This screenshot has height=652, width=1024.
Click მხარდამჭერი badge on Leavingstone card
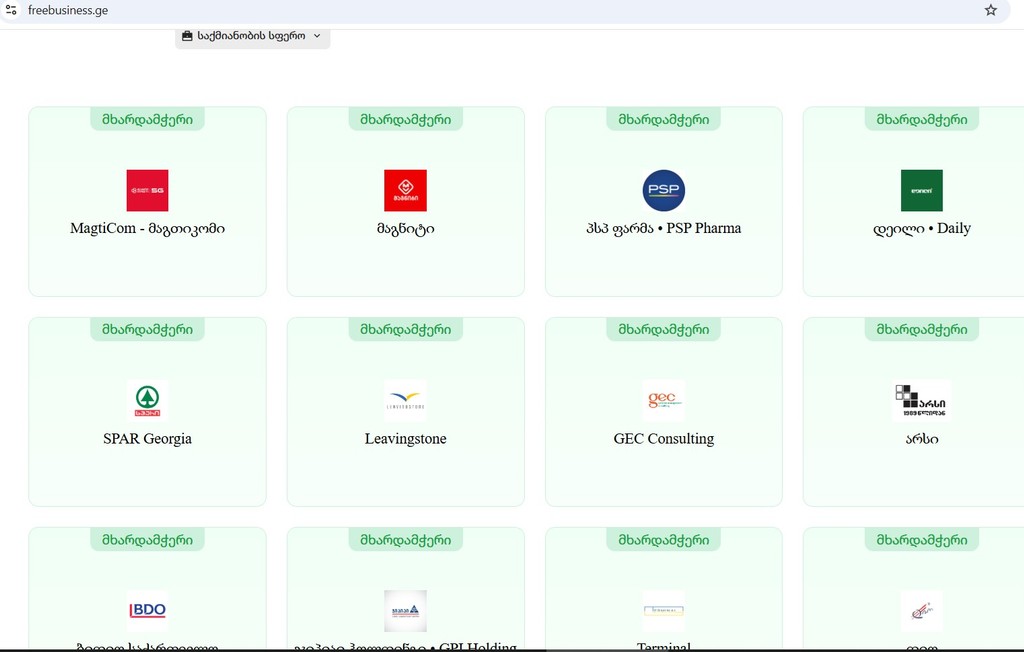pyautogui.click(x=406, y=329)
